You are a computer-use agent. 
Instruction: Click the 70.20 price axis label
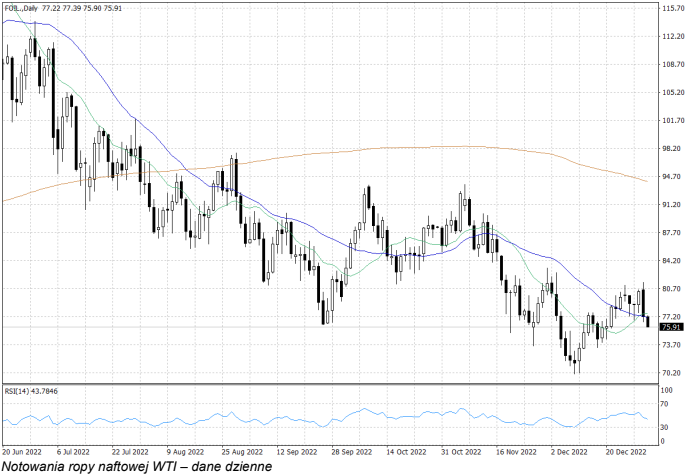[672, 373]
